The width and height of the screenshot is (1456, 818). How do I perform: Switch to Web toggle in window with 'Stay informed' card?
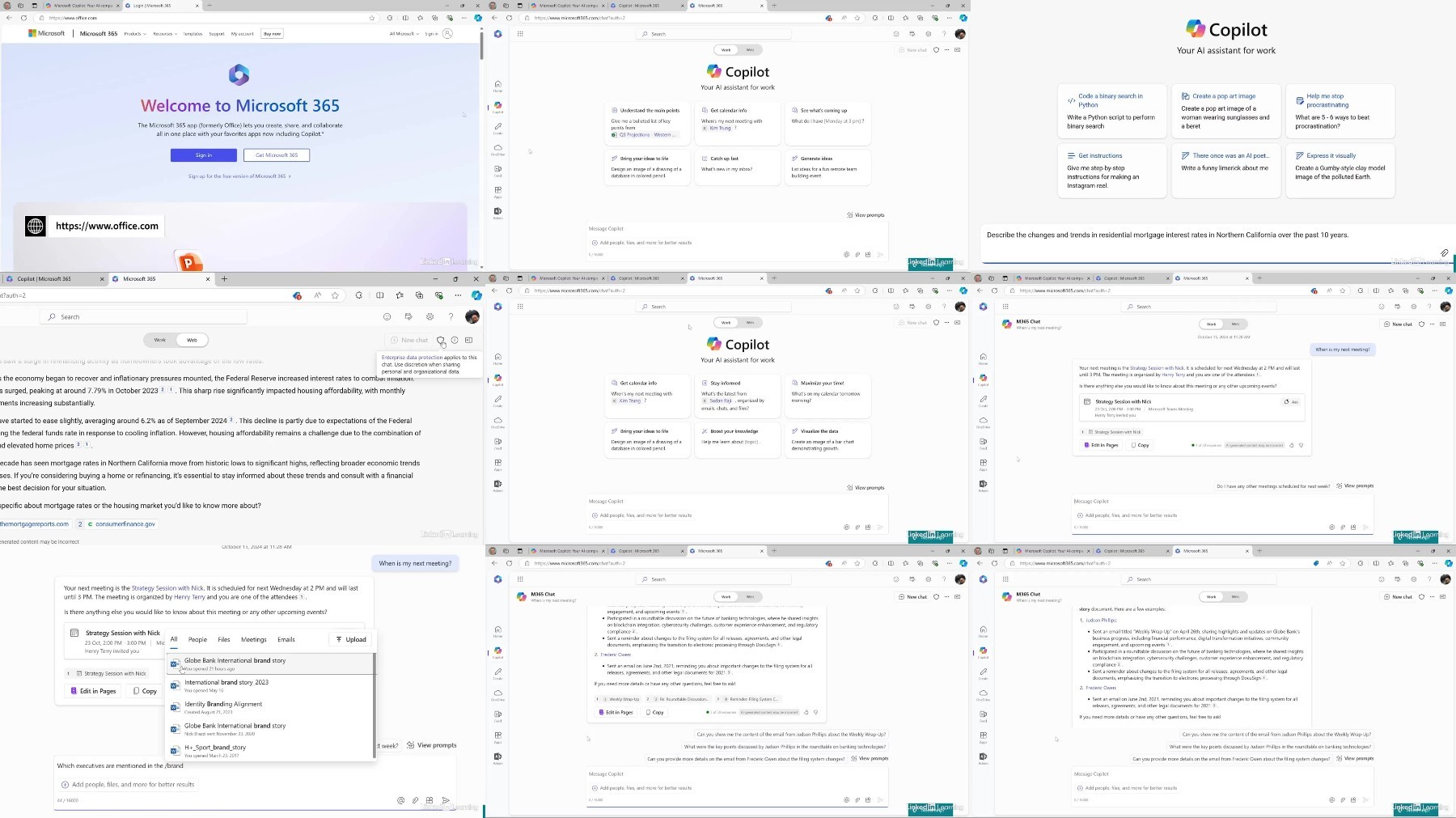(x=750, y=323)
